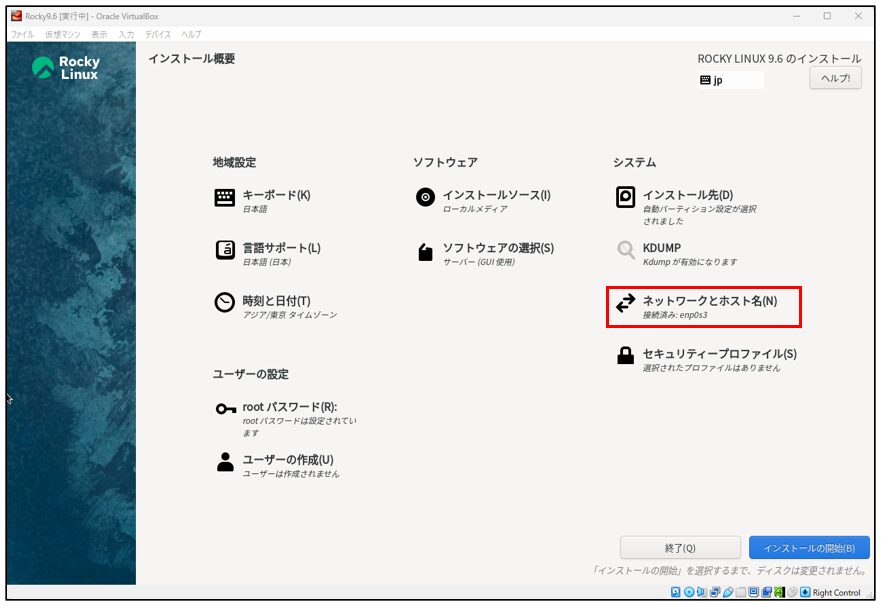881x604 pixels.
Task: Click the 終了(Q) quit button
Action: (x=680, y=548)
